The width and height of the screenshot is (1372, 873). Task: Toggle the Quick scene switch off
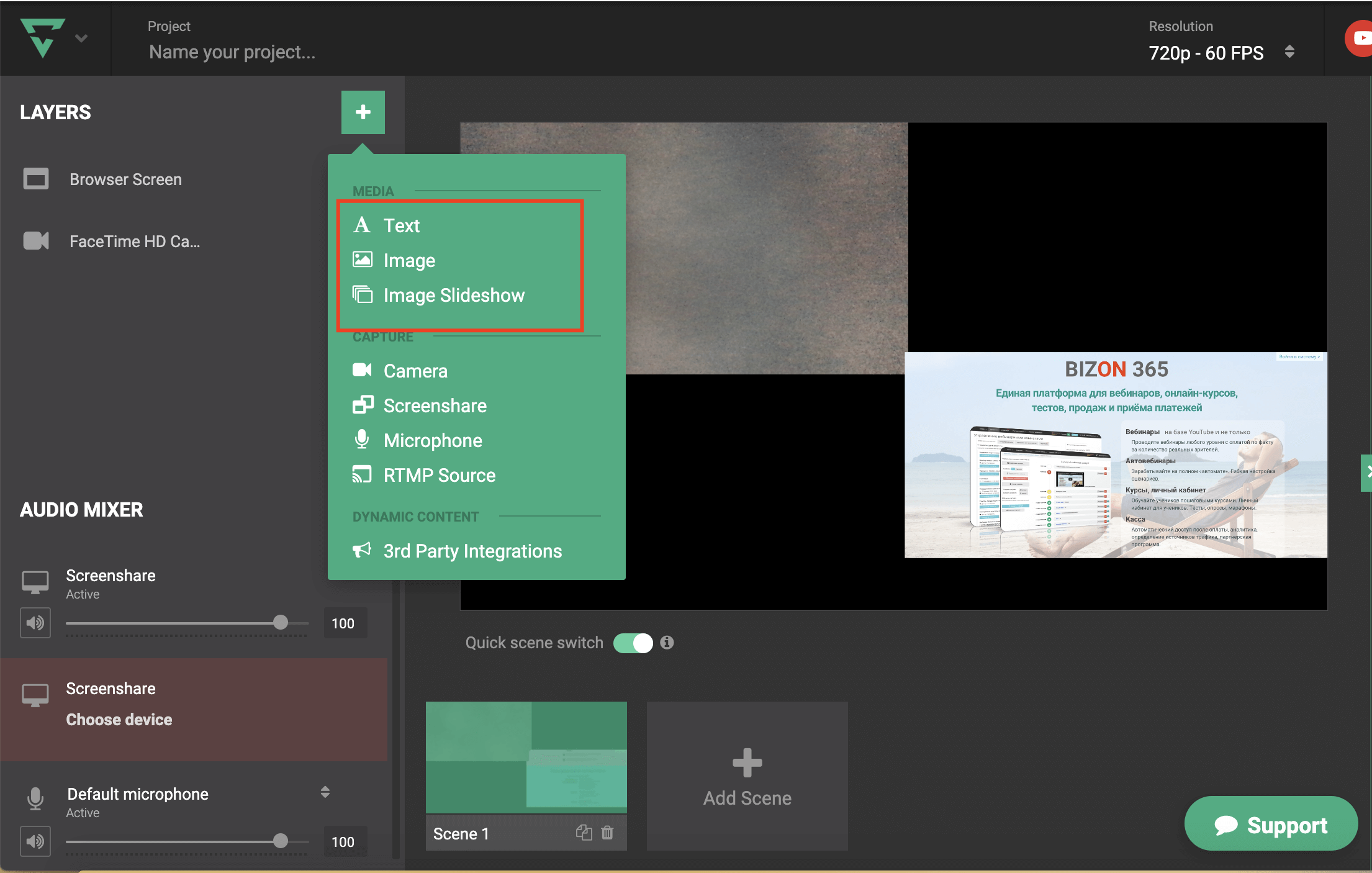click(x=633, y=643)
